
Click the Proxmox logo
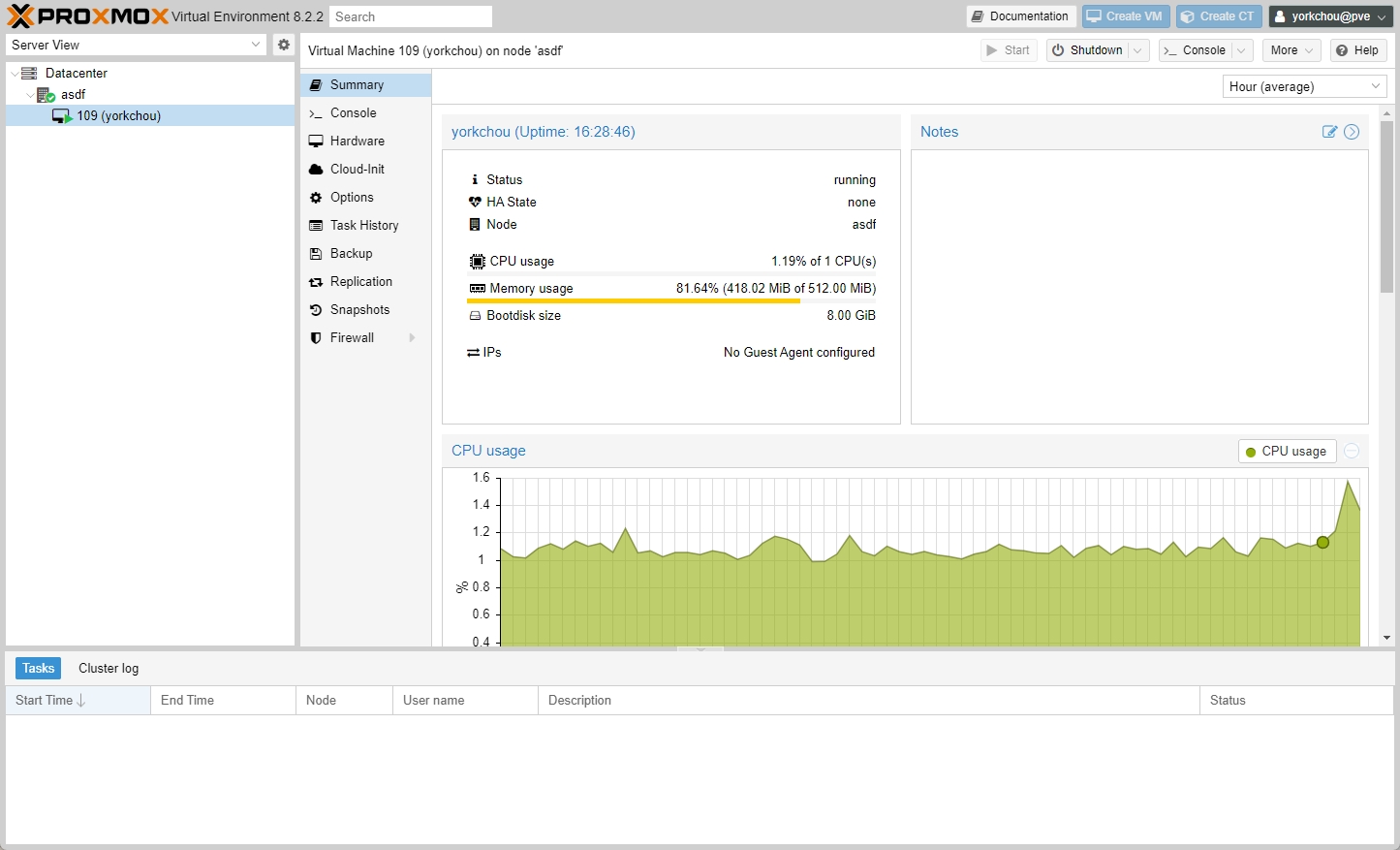click(x=88, y=16)
